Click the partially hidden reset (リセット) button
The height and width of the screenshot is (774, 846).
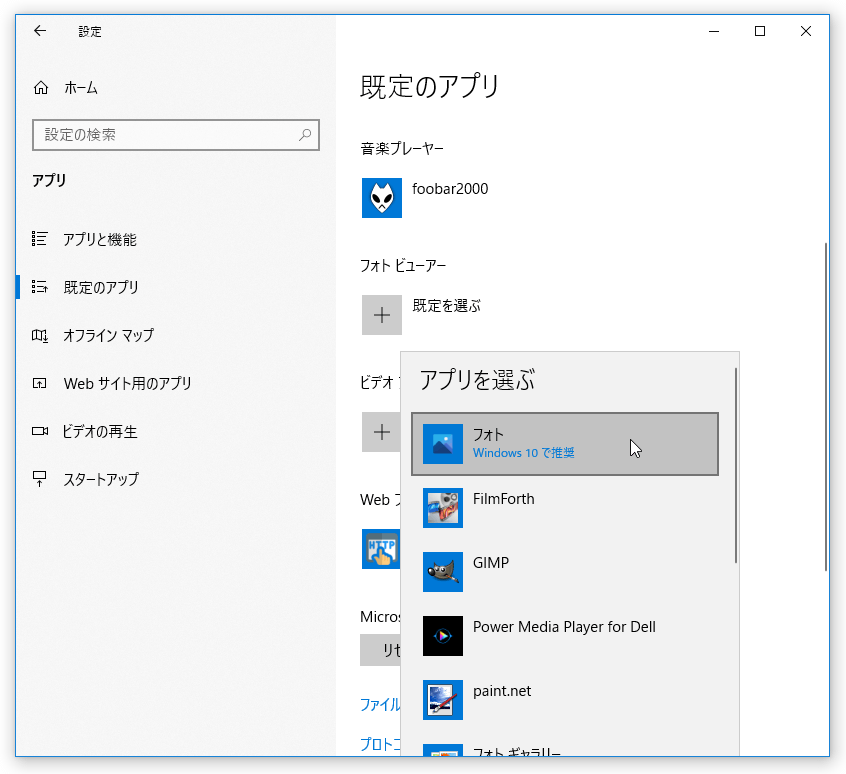click(x=380, y=650)
